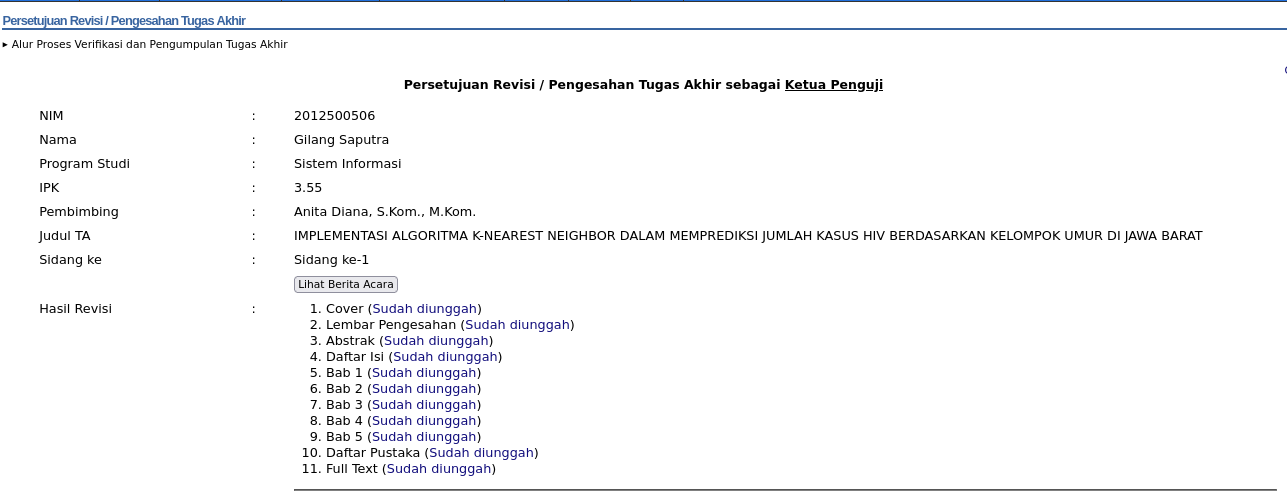Open Daftar Isi's Sudah diunggah link
The width and height of the screenshot is (1287, 494).
(x=445, y=357)
